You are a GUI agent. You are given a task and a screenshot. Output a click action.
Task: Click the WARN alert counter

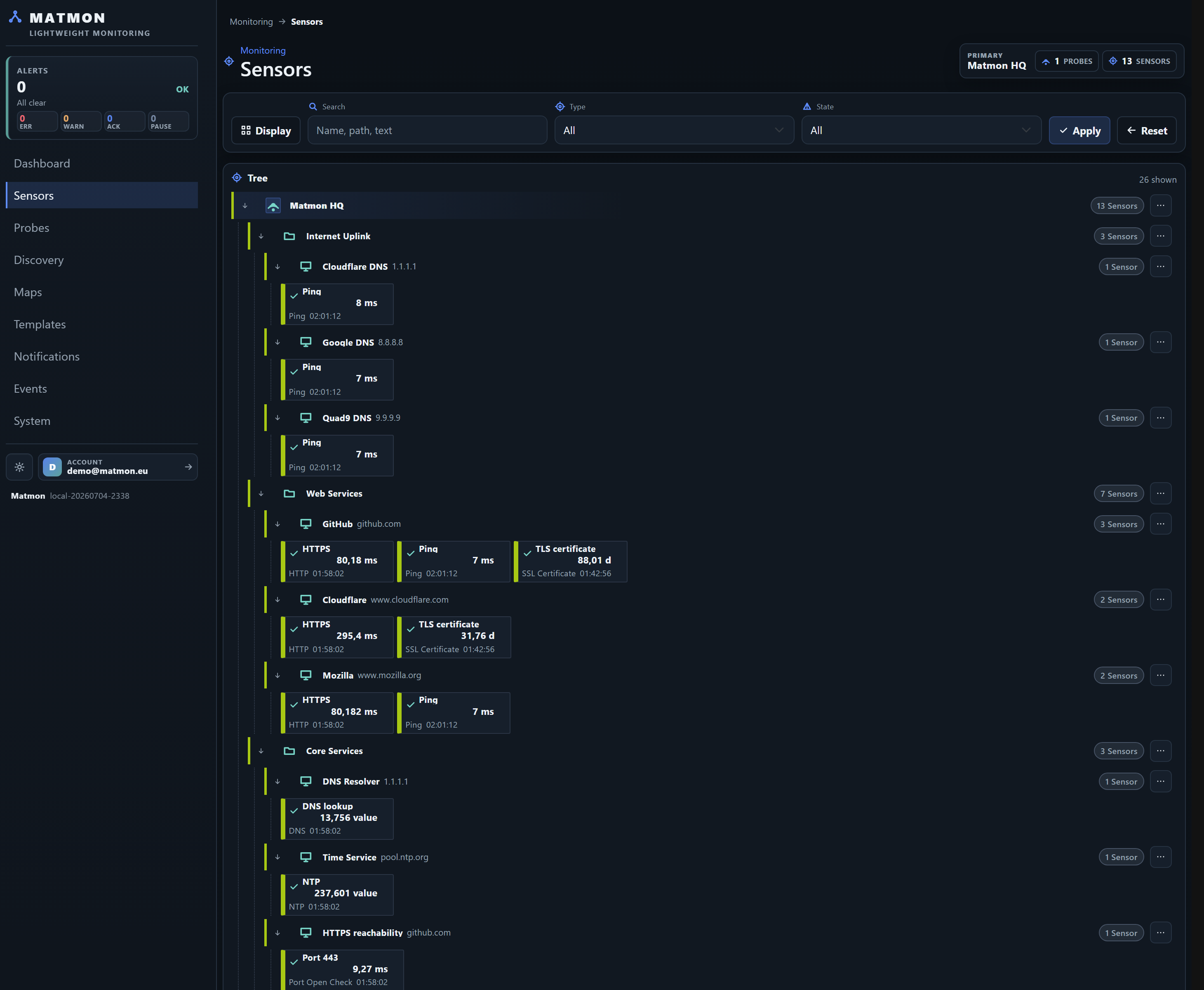[x=81, y=121]
